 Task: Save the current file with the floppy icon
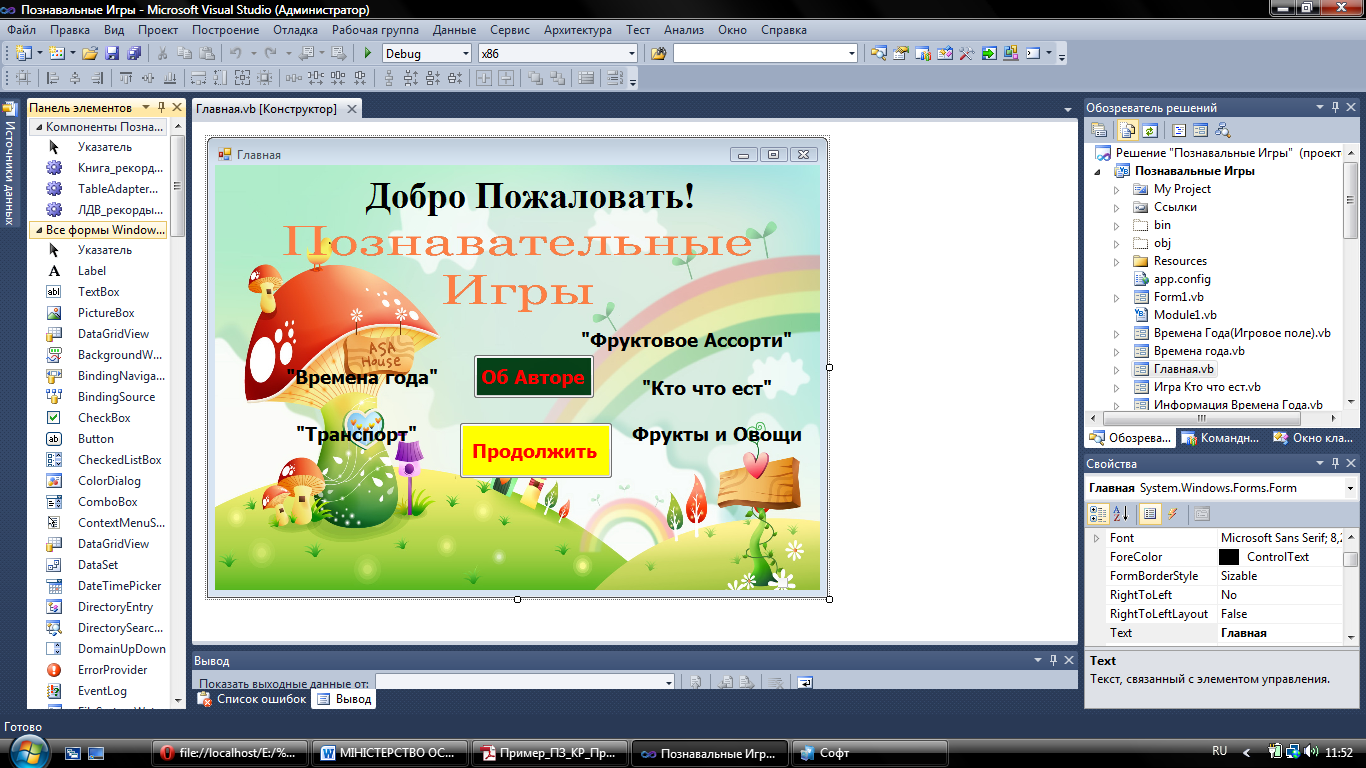click(x=111, y=53)
